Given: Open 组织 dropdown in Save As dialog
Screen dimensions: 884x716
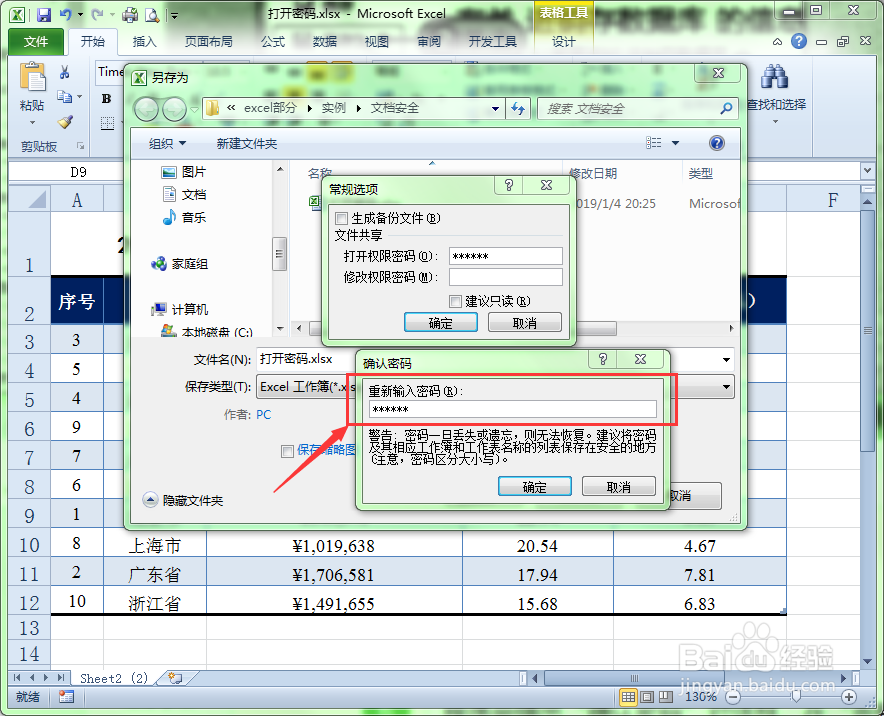Looking at the screenshot, I should point(167,144).
